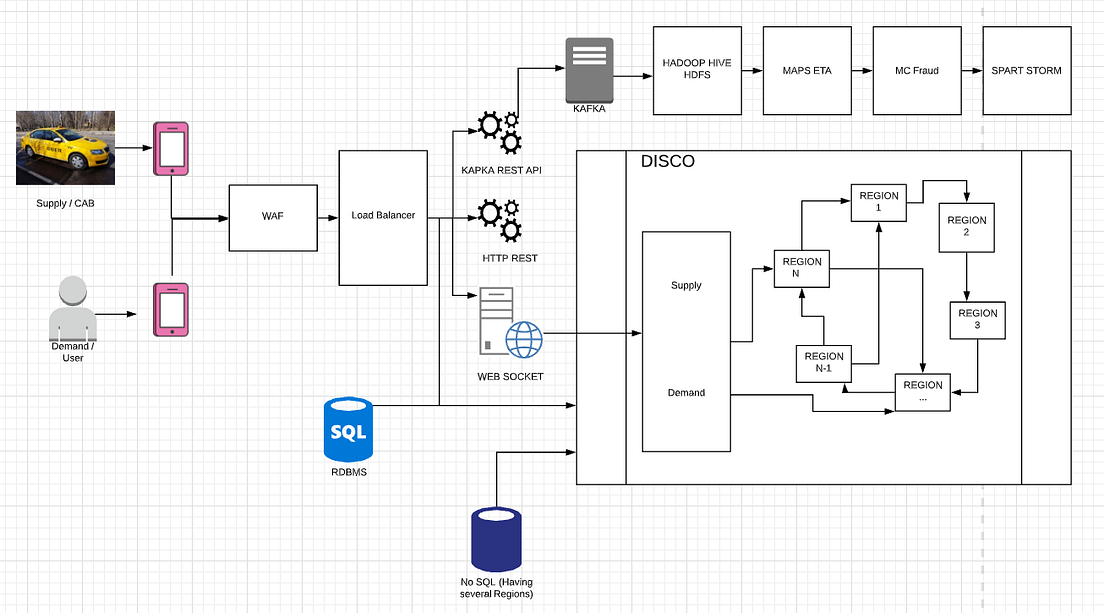Click the upper pink smartphone icon
The width and height of the screenshot is (1104, 613).
[x=170, y=146]
